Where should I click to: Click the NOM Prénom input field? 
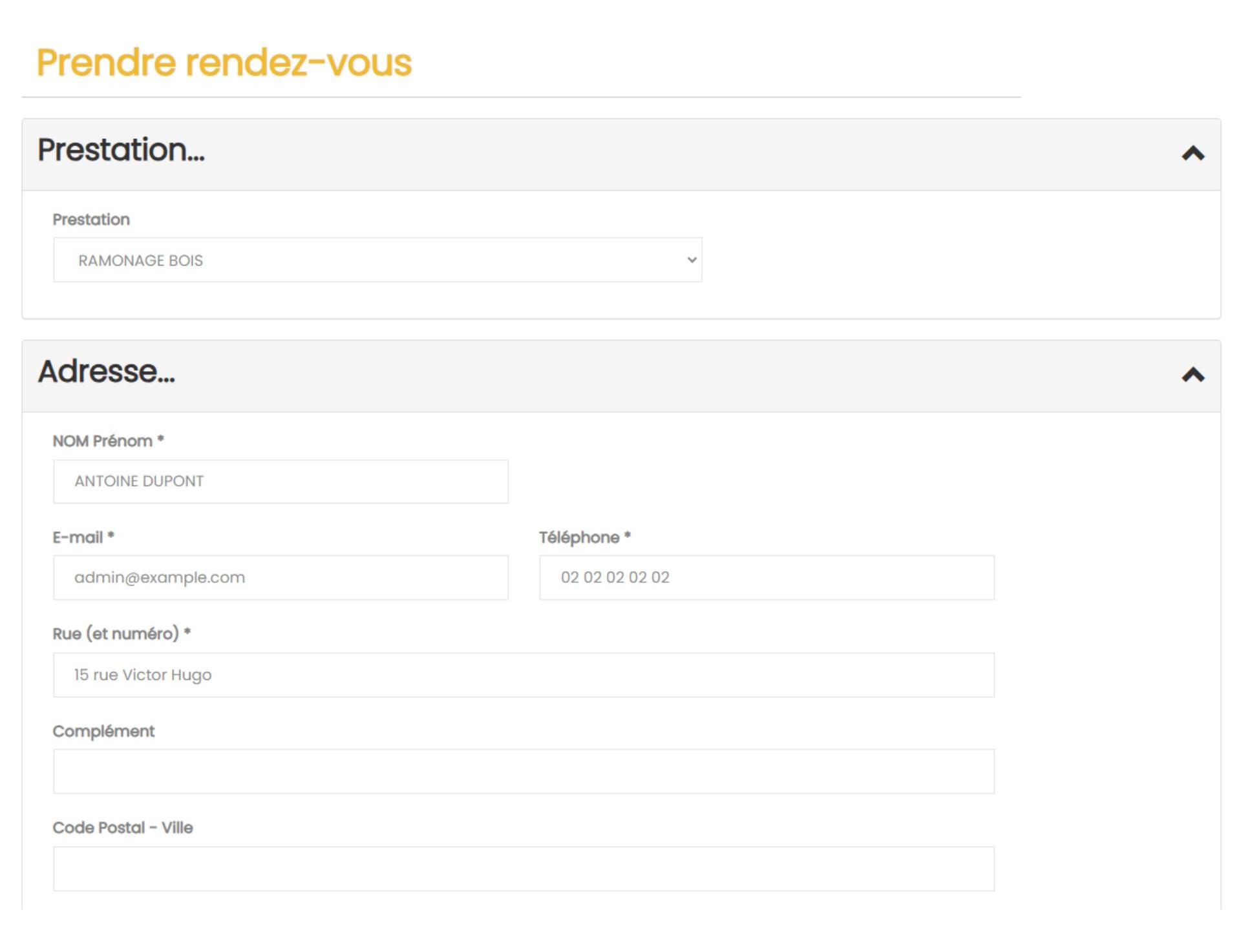point(281,481)
